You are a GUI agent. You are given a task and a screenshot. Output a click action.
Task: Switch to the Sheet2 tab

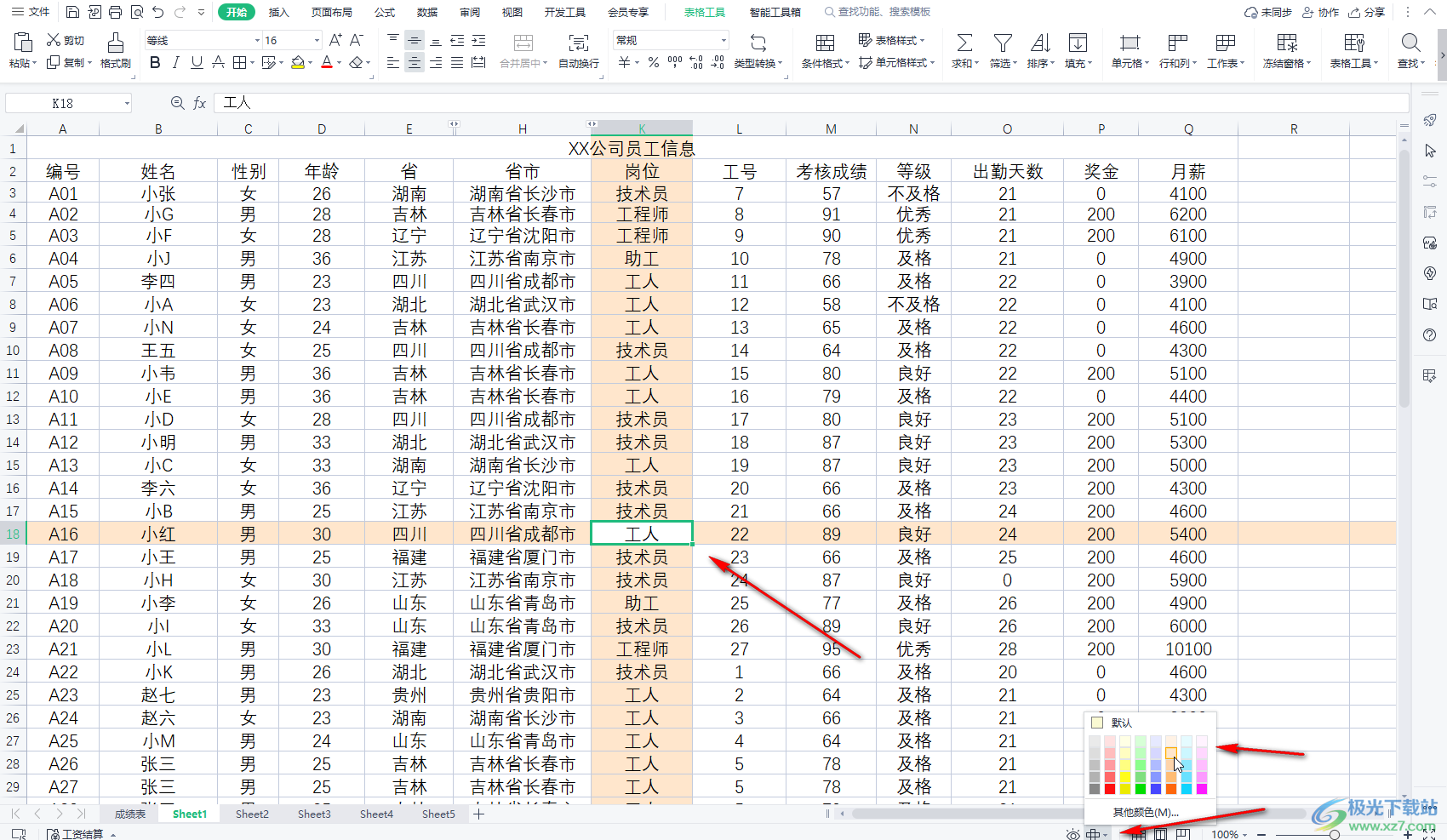click(252, 814)
